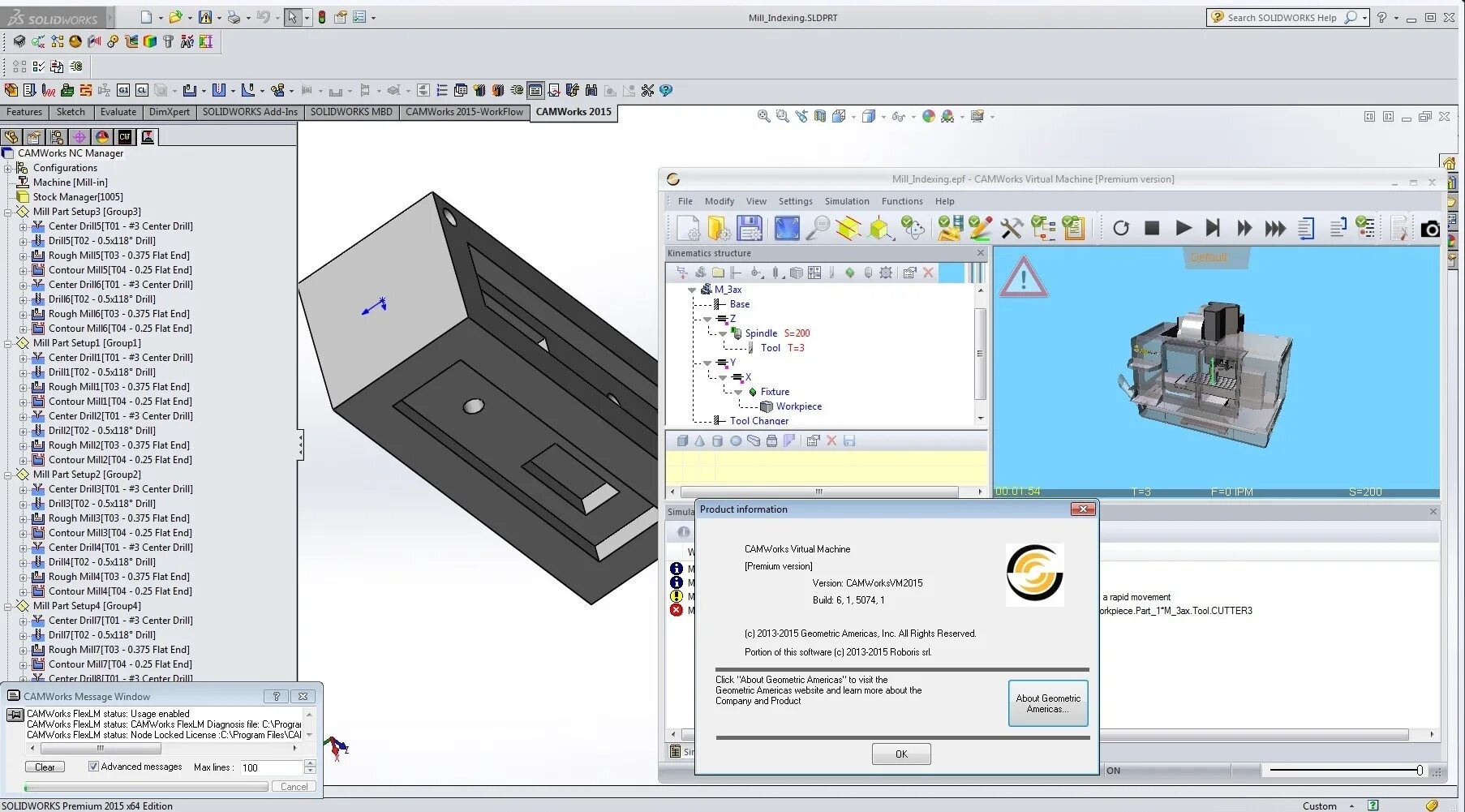Click Step Forward to next block button

(1213, 228)
